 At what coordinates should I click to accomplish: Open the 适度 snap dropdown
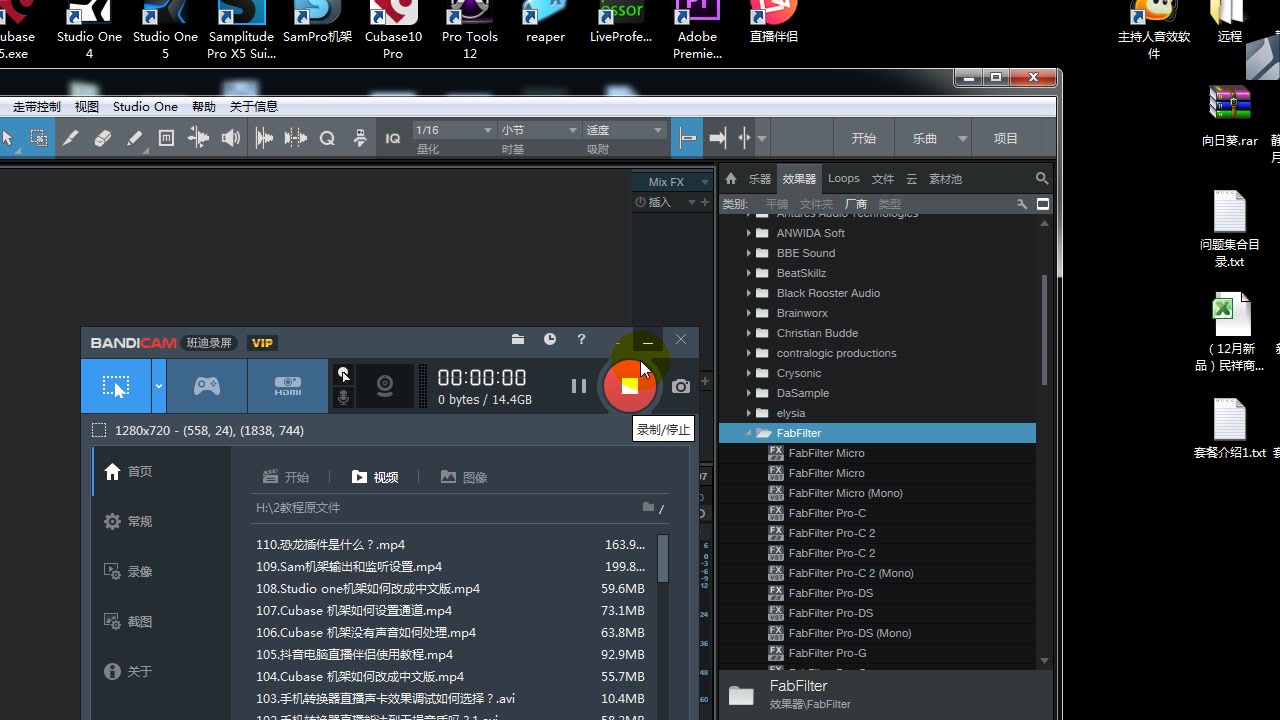(626, 130)
